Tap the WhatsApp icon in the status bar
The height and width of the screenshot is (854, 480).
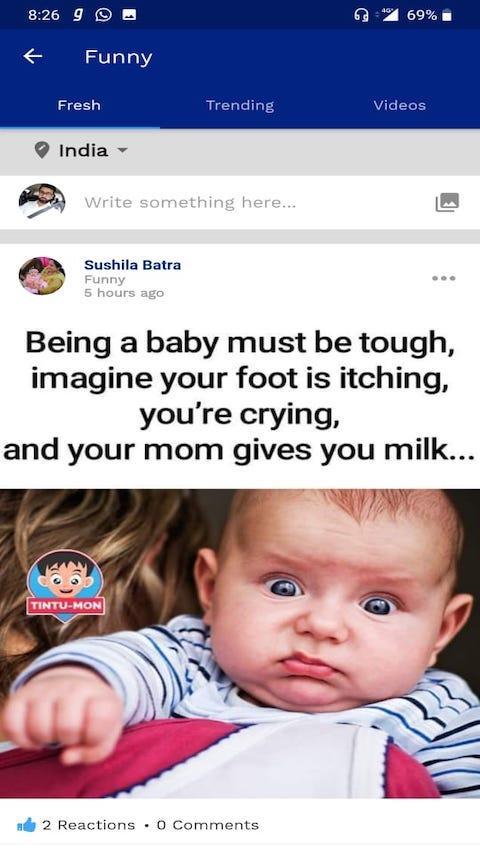tap(104, 15)
